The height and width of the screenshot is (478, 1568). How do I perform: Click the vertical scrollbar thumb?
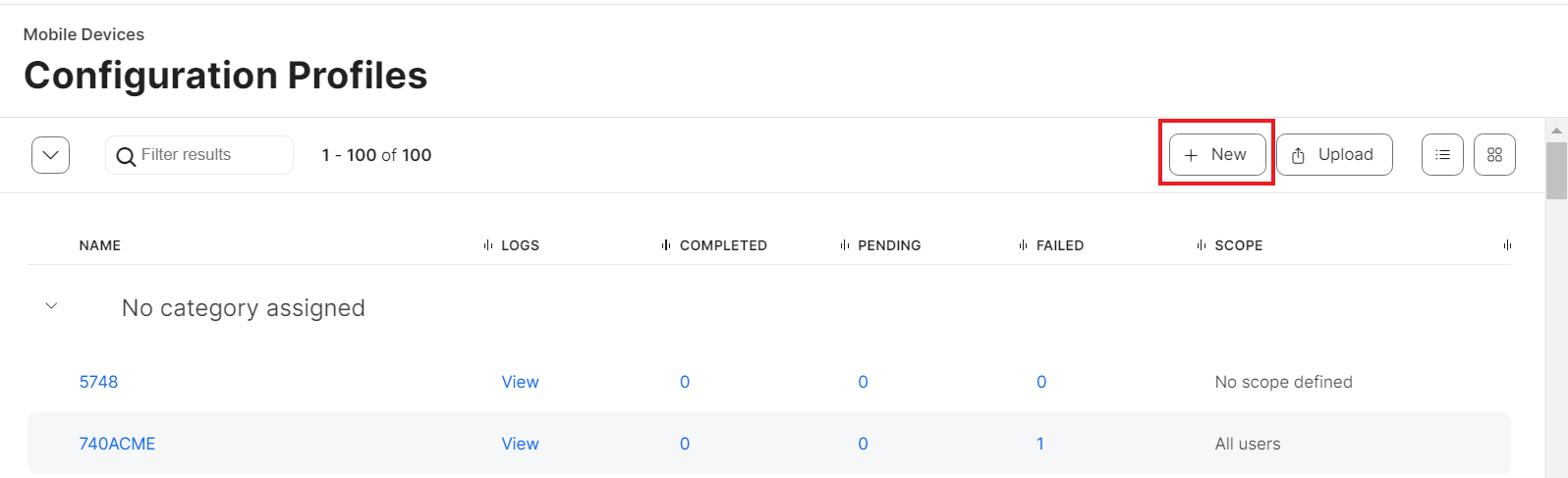pyautogui.click(x=1556, y=172)
